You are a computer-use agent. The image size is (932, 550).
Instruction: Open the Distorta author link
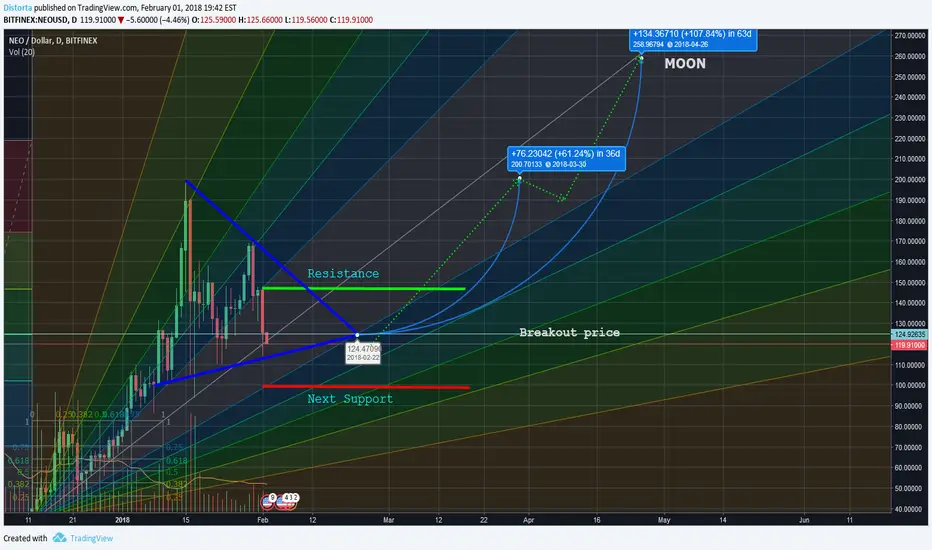pyautogui.click(x=17, y=8)
